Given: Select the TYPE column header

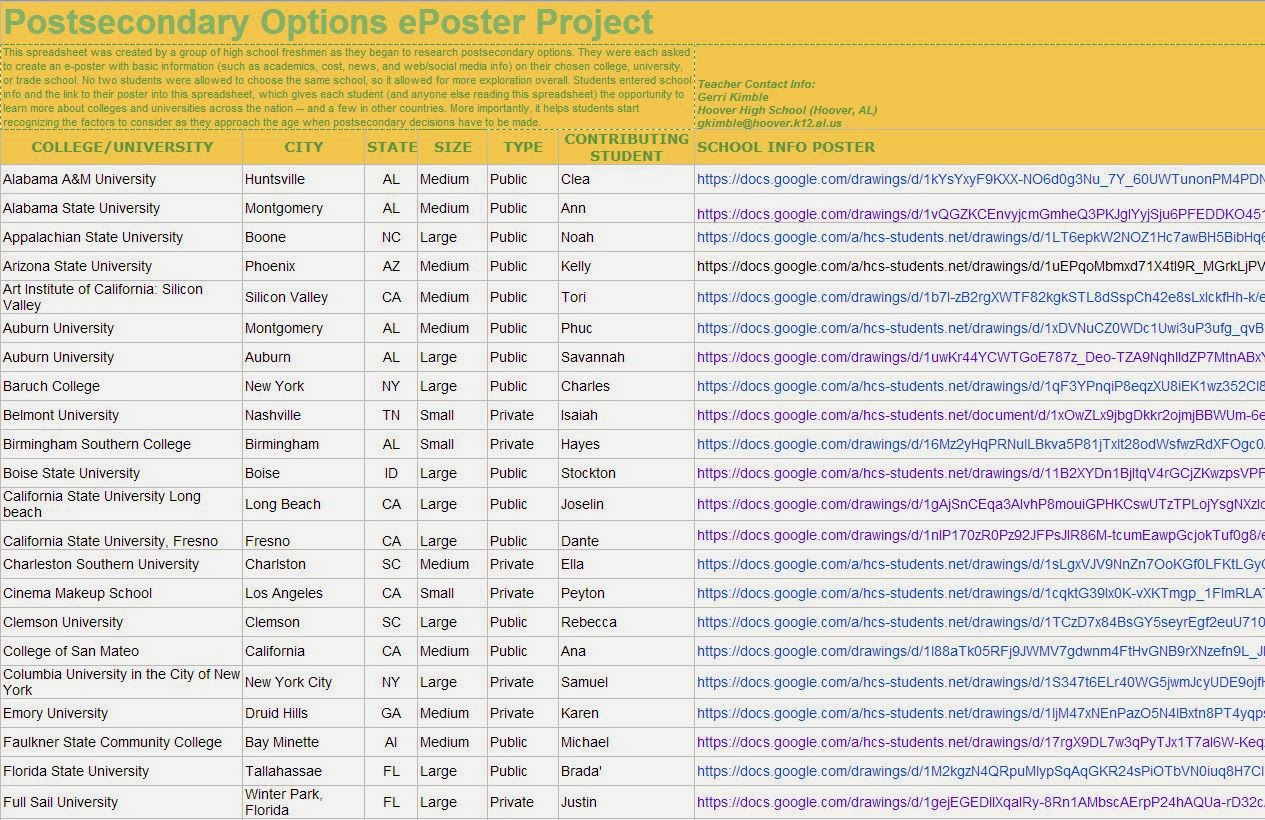Looking at the screenshot, I should click(x=523, y=147).
